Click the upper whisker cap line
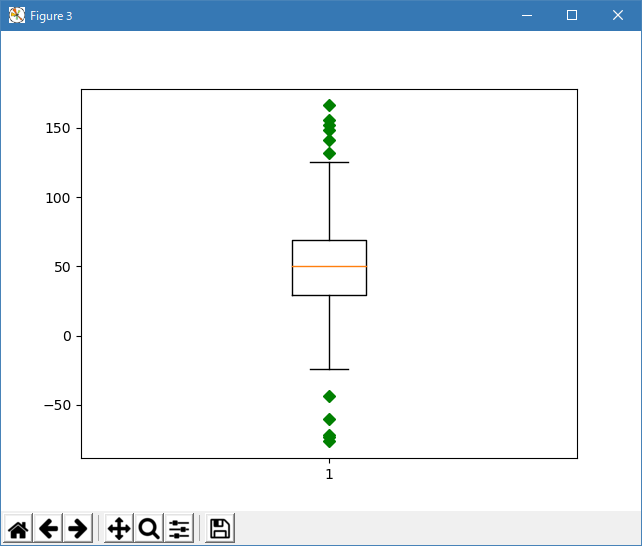The image size is (642, 546). tap(329, 162)
